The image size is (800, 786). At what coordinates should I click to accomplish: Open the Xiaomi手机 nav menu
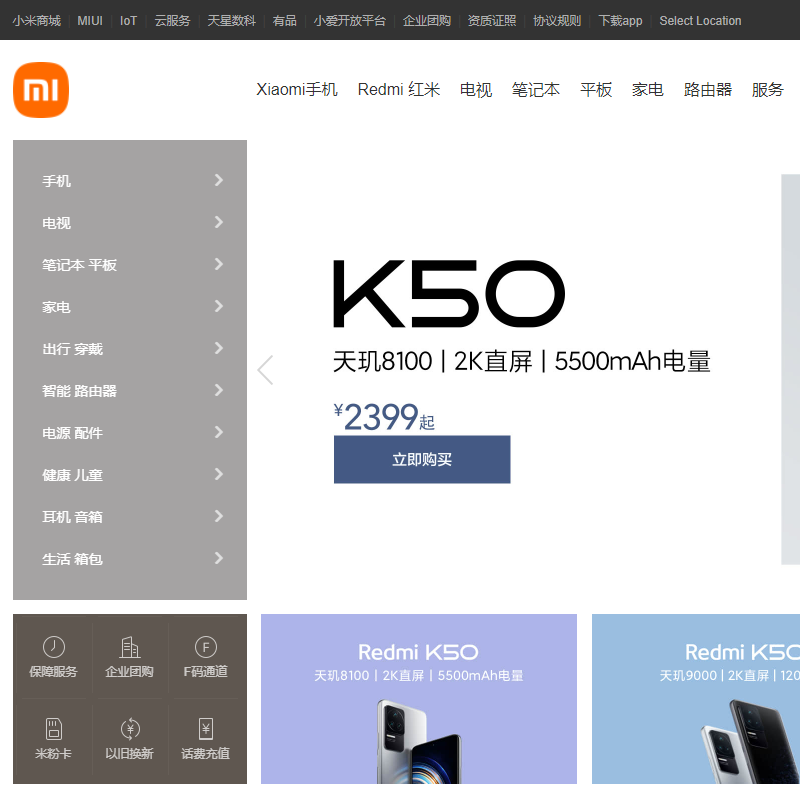pos(297,90)
